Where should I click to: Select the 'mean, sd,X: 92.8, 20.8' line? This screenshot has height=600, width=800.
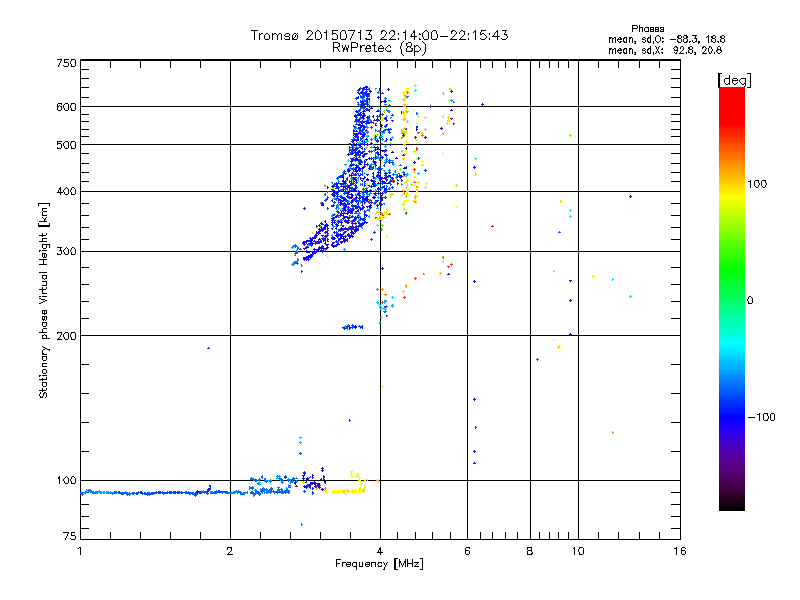(x=665, y=50)
